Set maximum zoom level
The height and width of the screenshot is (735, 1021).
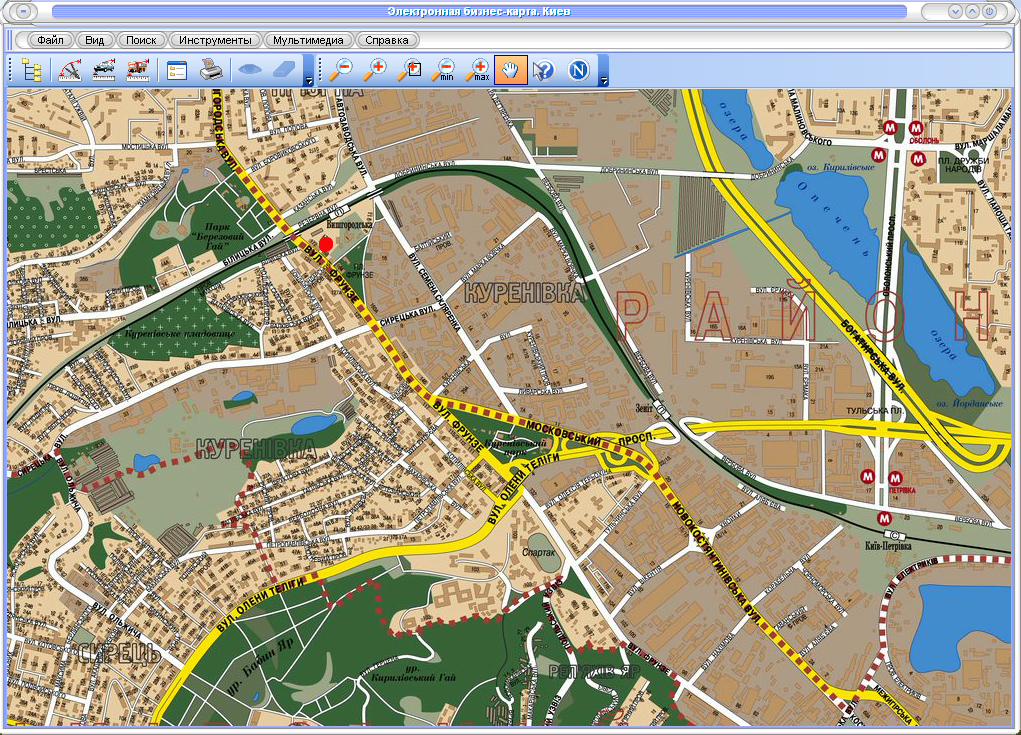(x=478, y=70)
